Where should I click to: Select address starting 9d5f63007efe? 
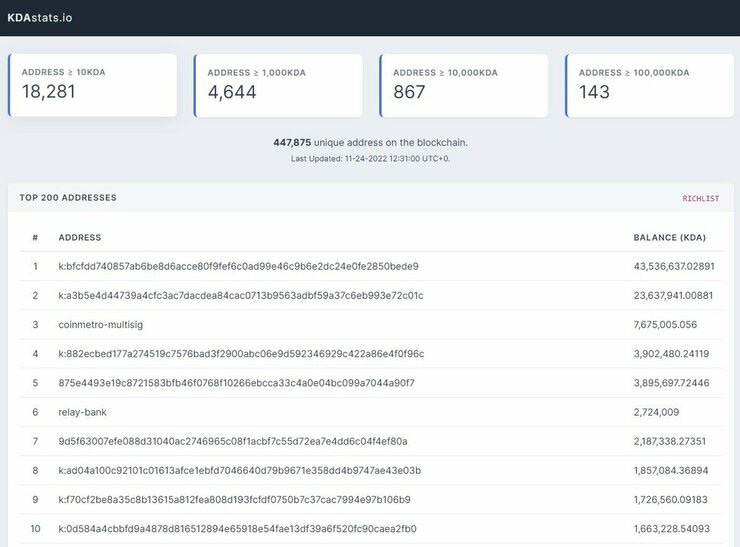(233, 441)
